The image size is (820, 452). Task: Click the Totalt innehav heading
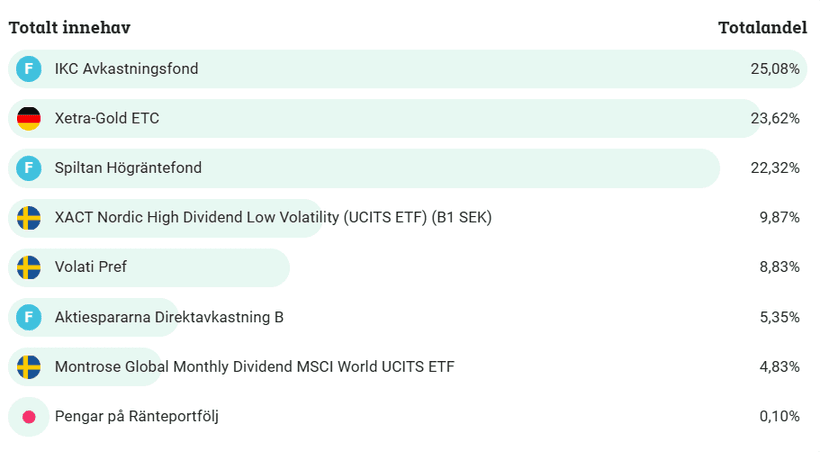[x=69, y=27]
